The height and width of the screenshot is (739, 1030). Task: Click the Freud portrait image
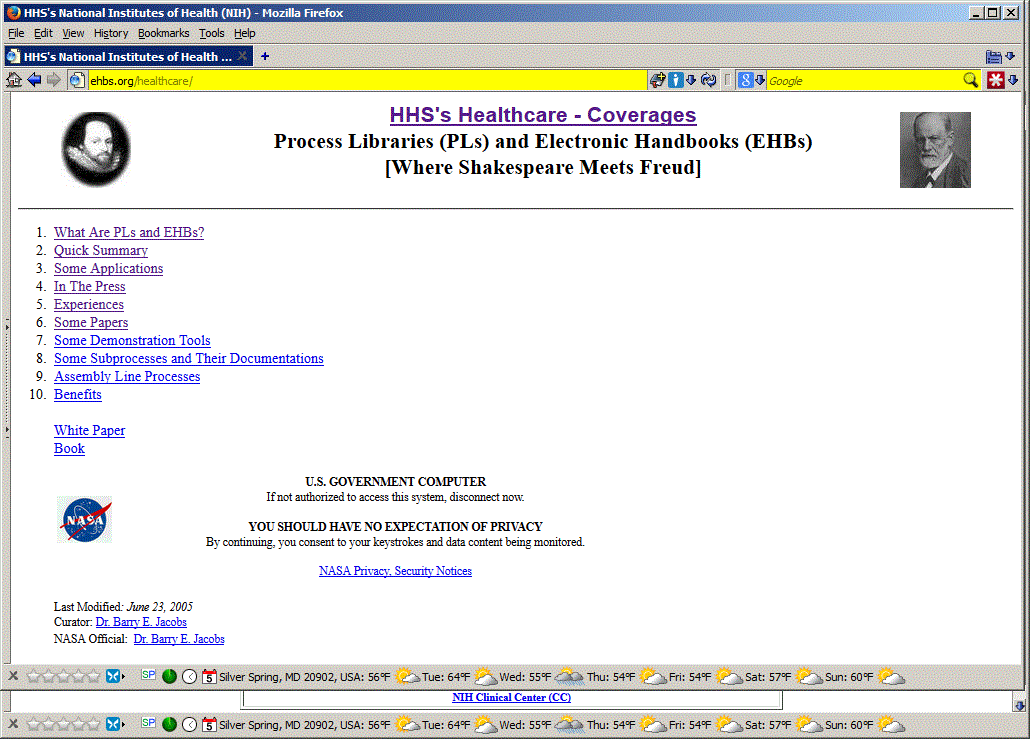(935, 150)
